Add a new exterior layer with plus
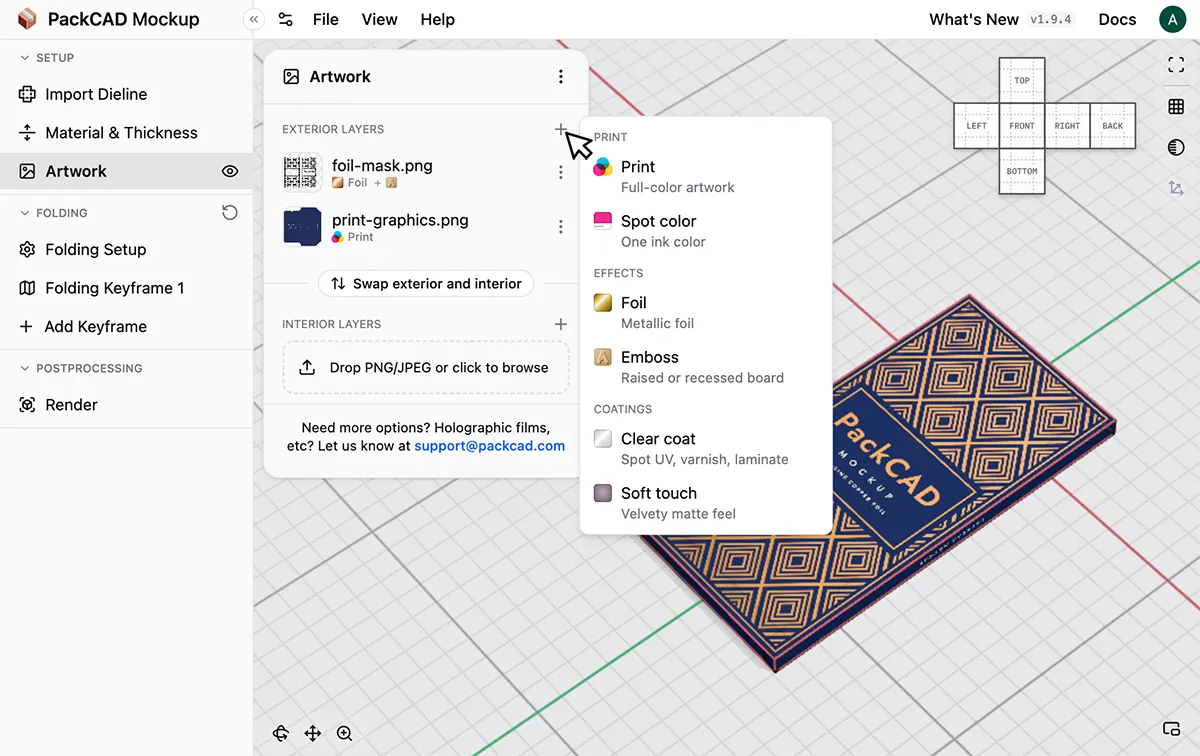The height and width of the screenshot is (756, 1200). point(561,129)
